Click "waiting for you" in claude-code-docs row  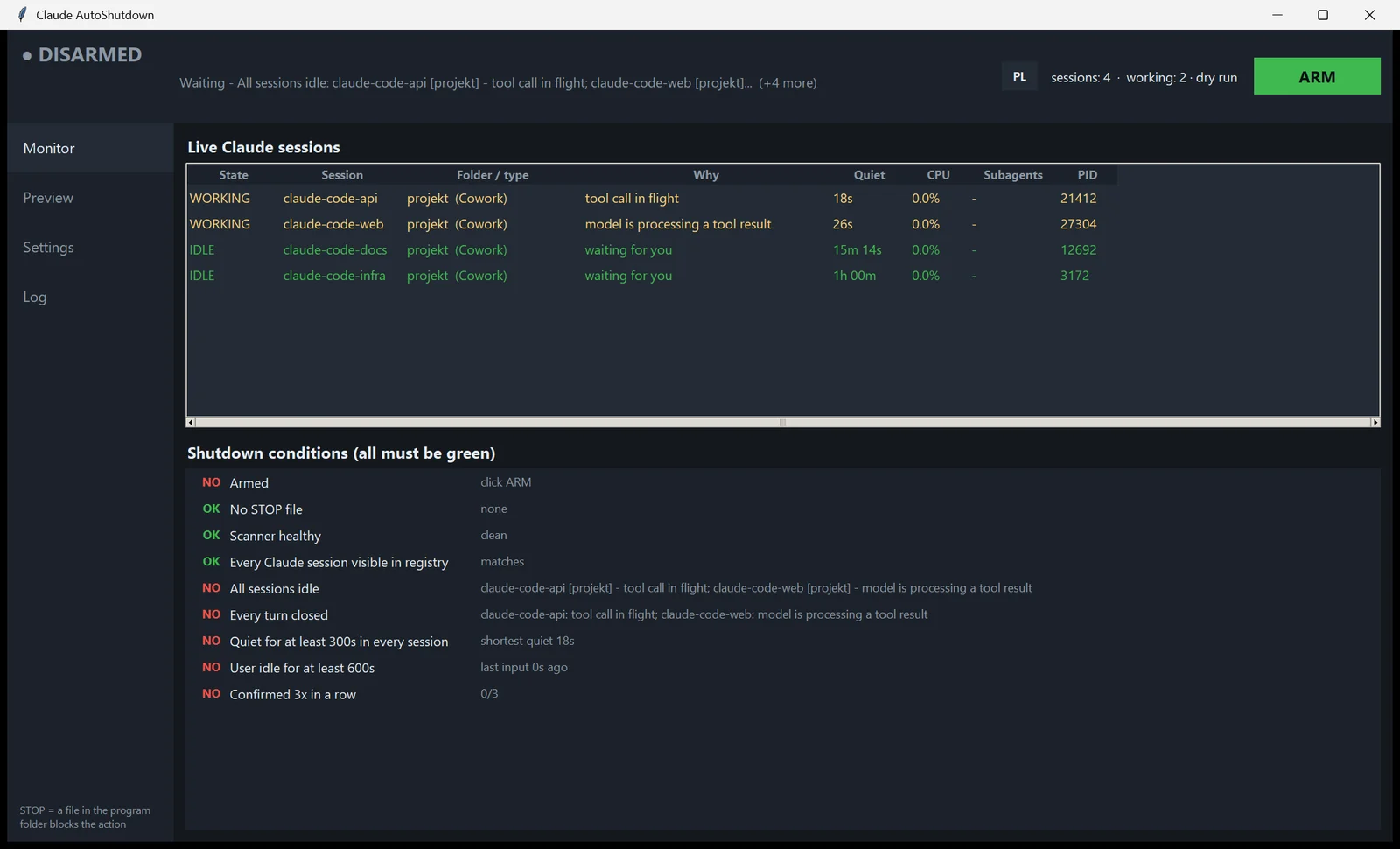coord(628,249)
